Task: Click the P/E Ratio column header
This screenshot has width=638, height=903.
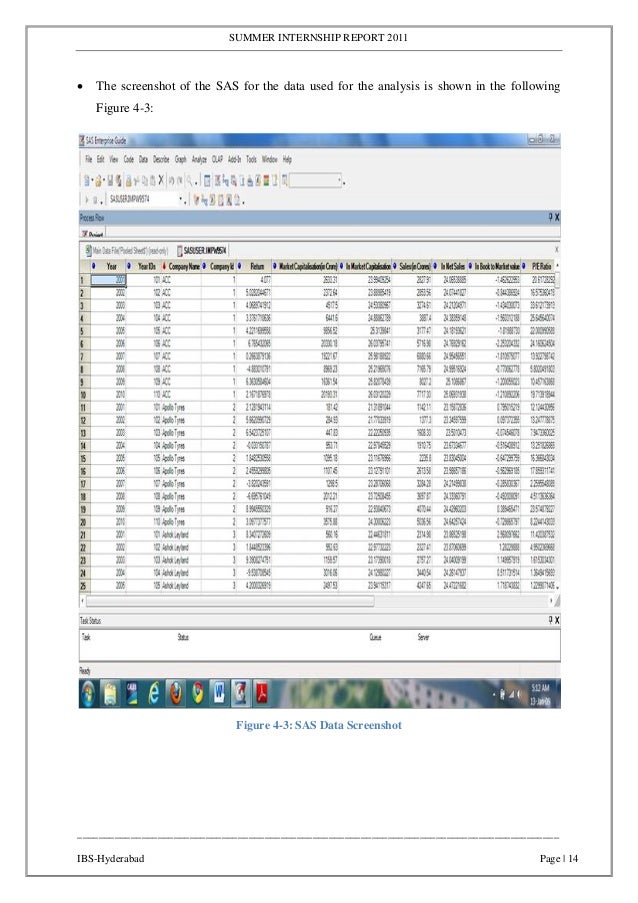Action: click(538, 266)
